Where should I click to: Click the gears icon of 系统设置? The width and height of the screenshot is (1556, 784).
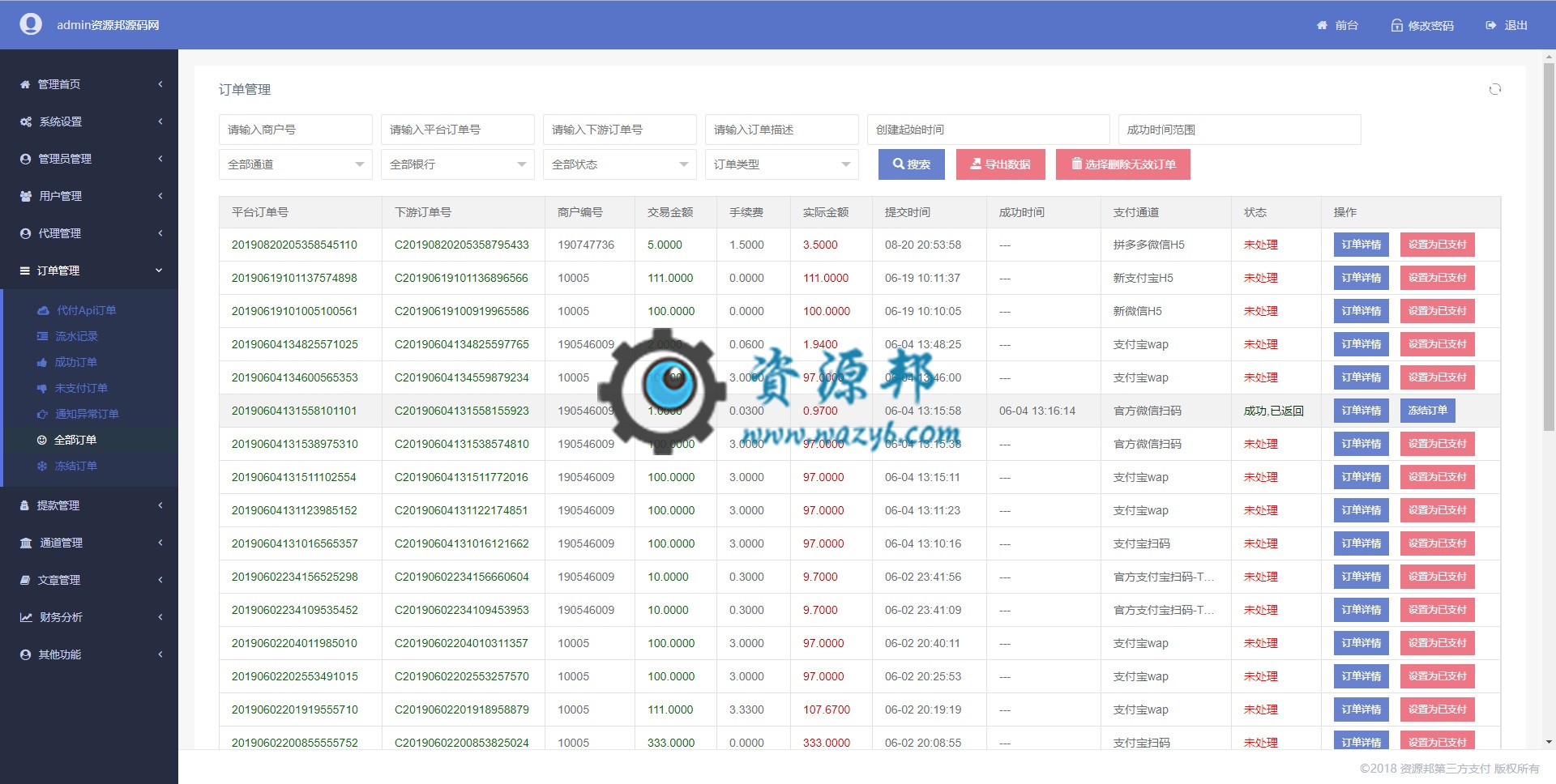(26, 121)
